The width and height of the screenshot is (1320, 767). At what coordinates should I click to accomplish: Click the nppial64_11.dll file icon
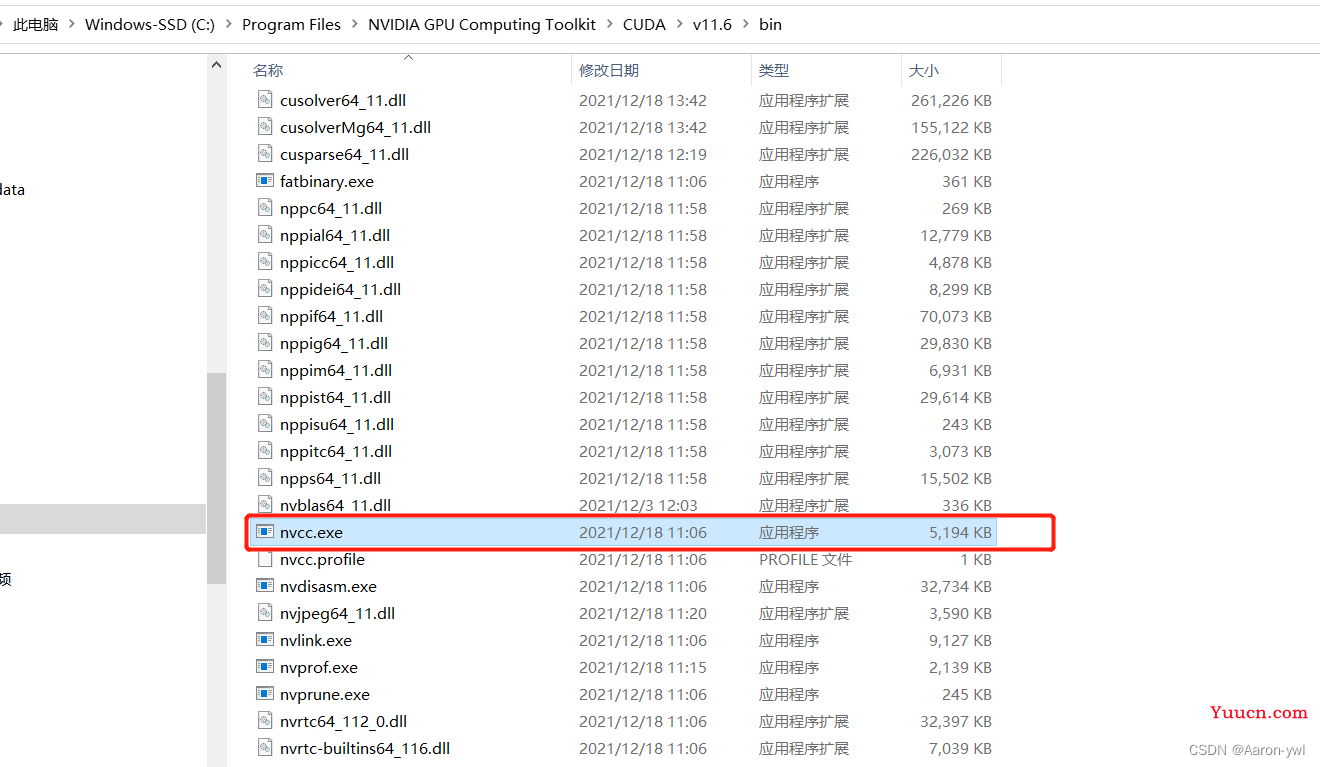265,235
